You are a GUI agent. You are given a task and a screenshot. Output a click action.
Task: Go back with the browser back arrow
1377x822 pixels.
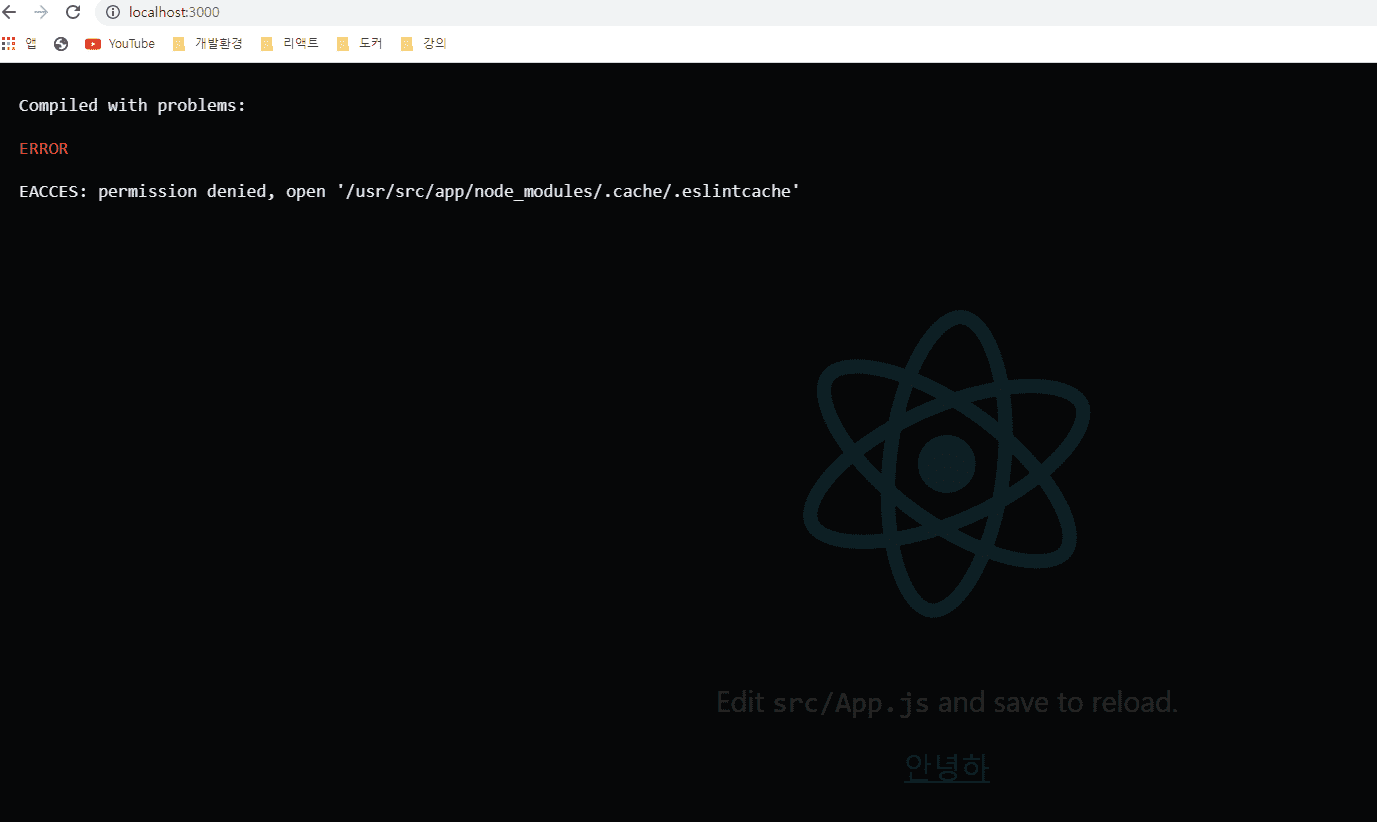click(x=10, y=12)
